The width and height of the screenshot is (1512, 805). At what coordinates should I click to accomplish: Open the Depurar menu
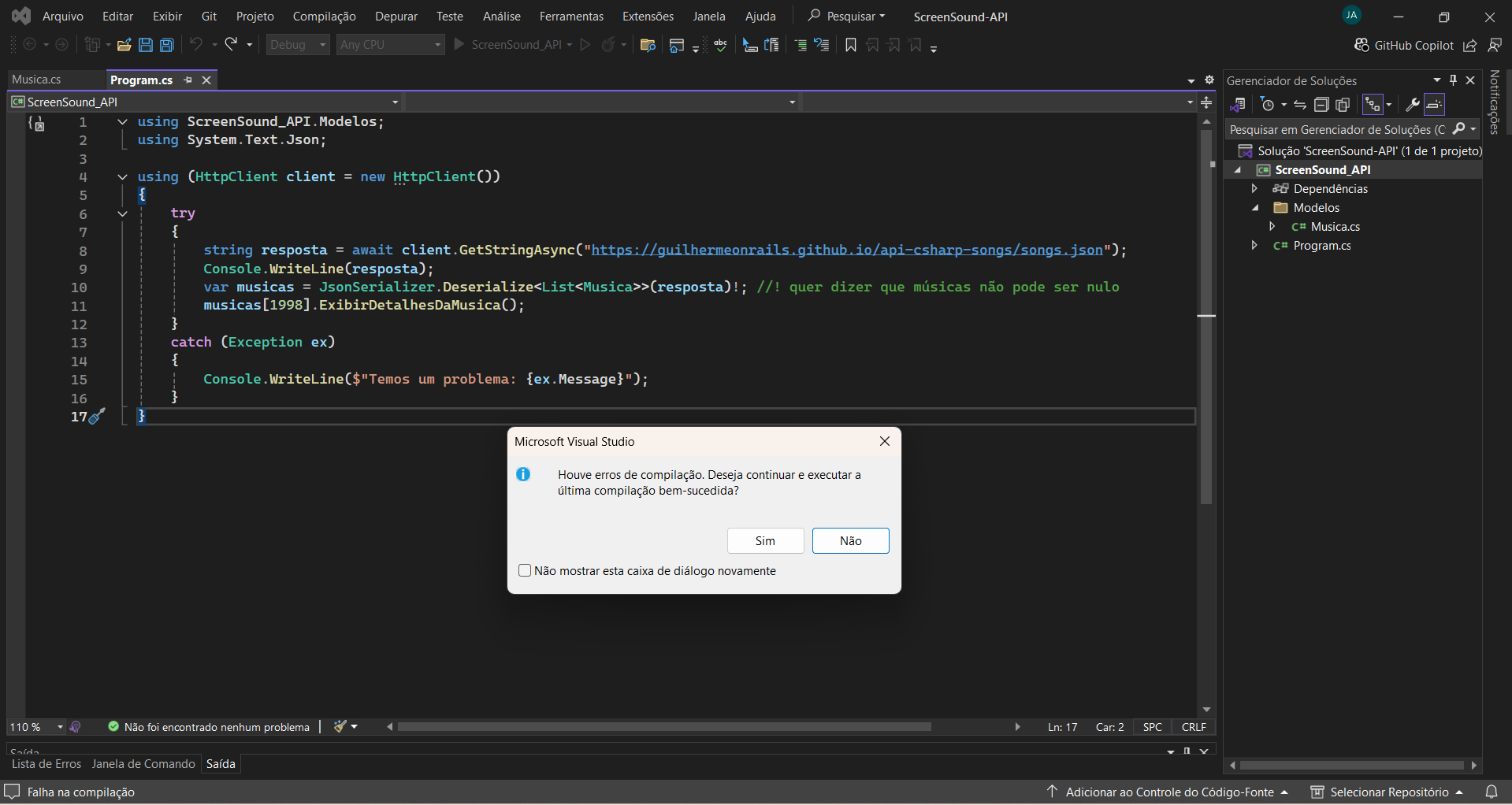[x=396, y=16]
